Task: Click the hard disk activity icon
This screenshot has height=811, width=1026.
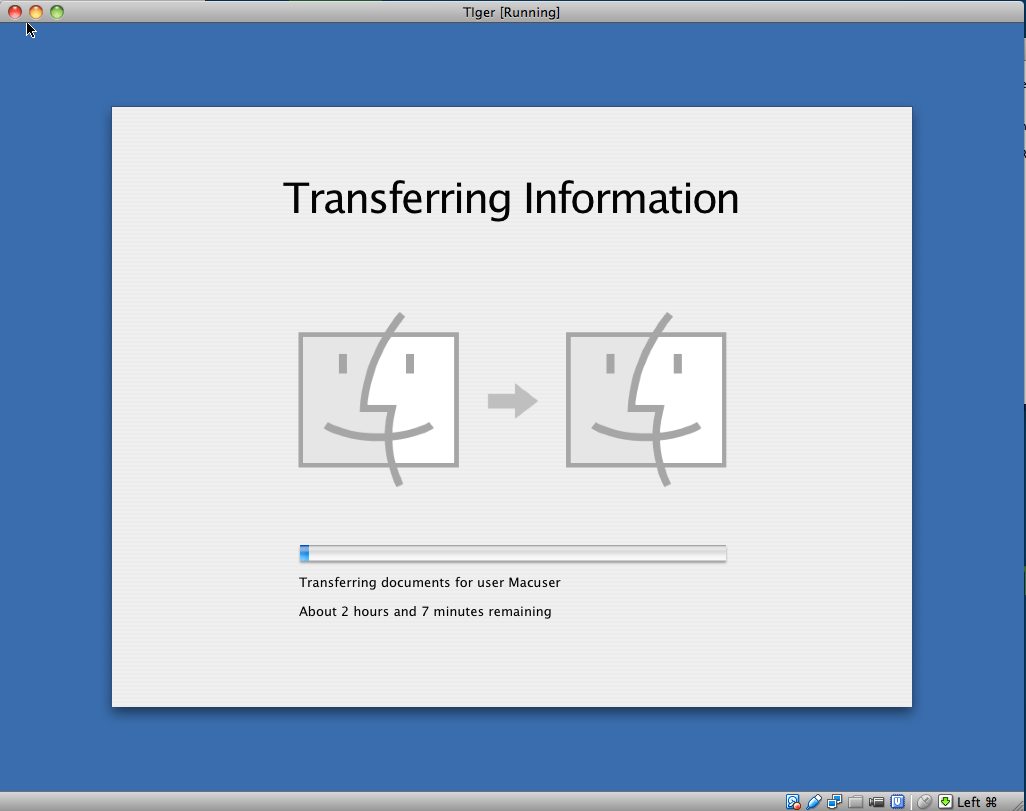Action: (x=793, y=802)
